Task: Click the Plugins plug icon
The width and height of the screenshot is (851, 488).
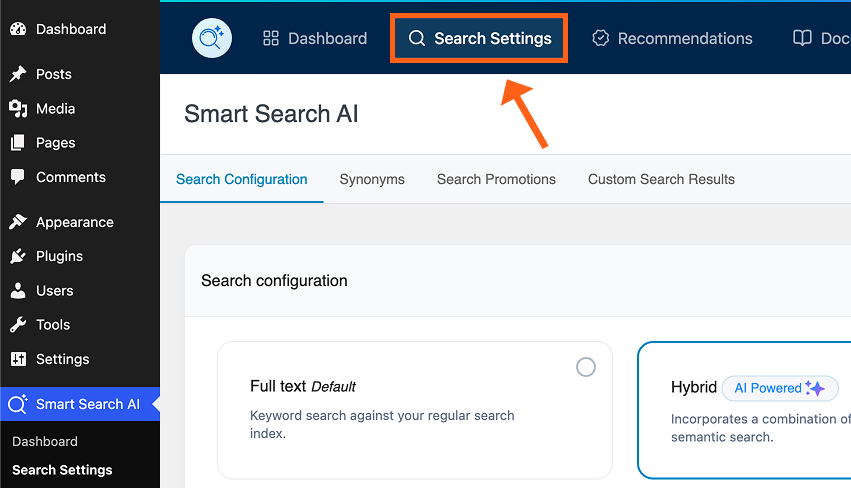Action: point(18,256)
